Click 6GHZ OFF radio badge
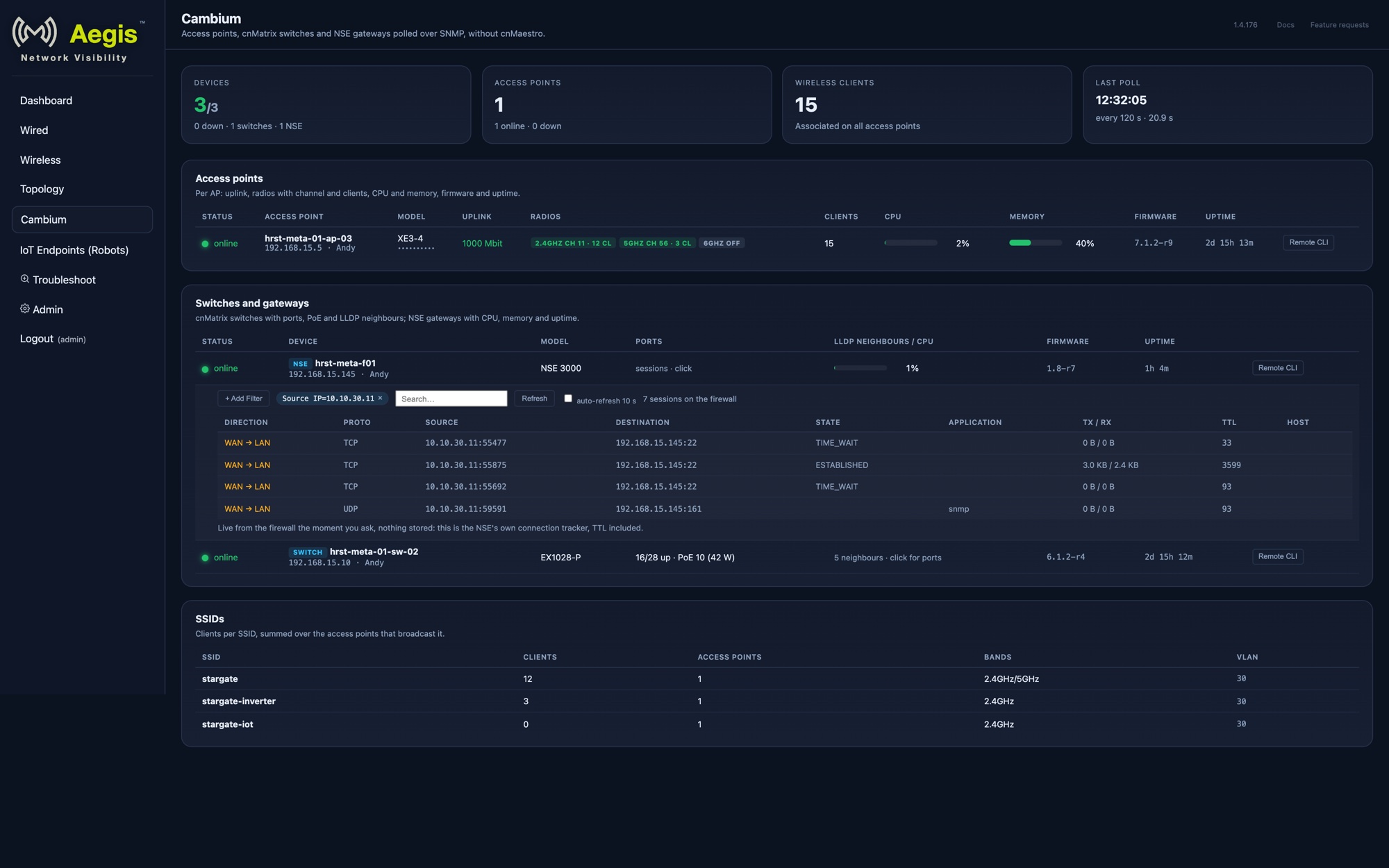This screenshot has height=868, width=1389. click(x=722, y=243)
